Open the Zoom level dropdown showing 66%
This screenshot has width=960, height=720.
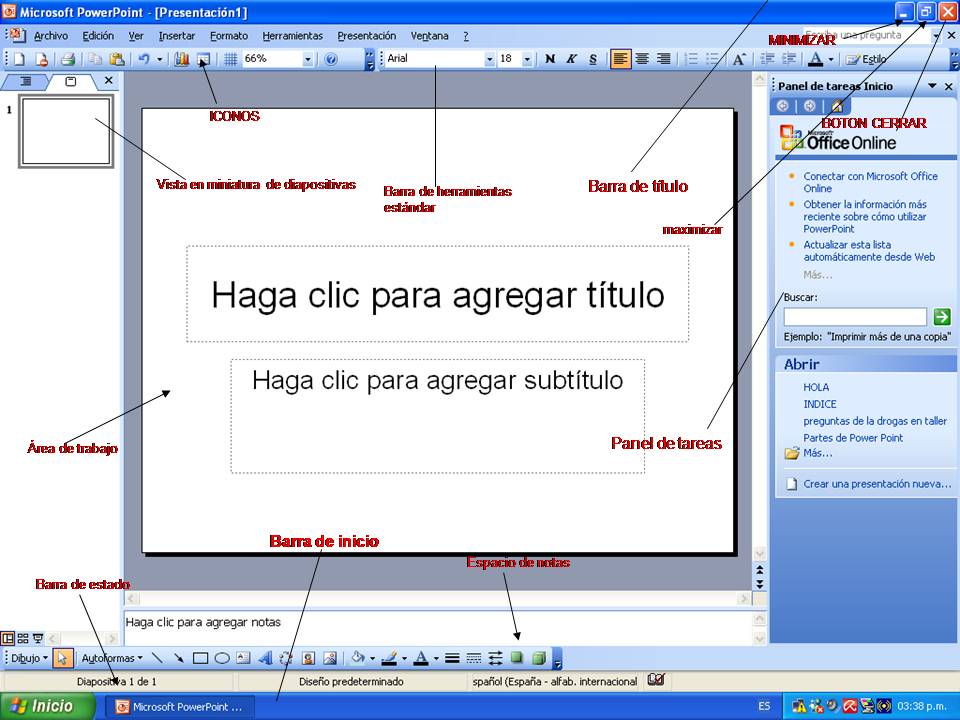click(306, 58)
